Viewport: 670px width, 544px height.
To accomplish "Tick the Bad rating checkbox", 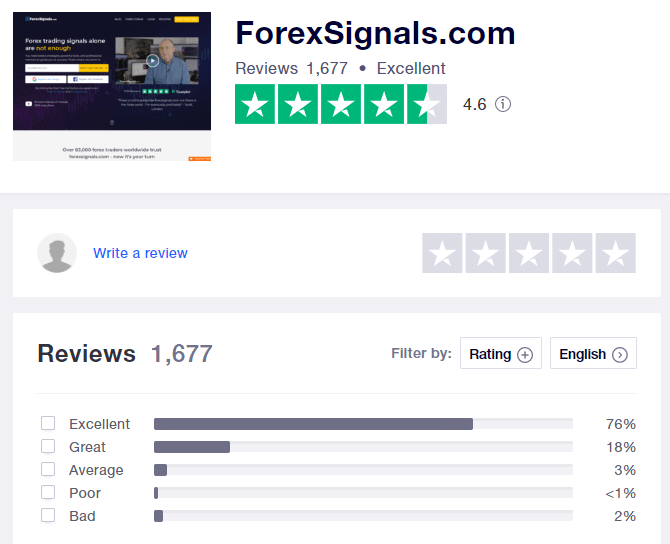I will [x=48, y=516].
